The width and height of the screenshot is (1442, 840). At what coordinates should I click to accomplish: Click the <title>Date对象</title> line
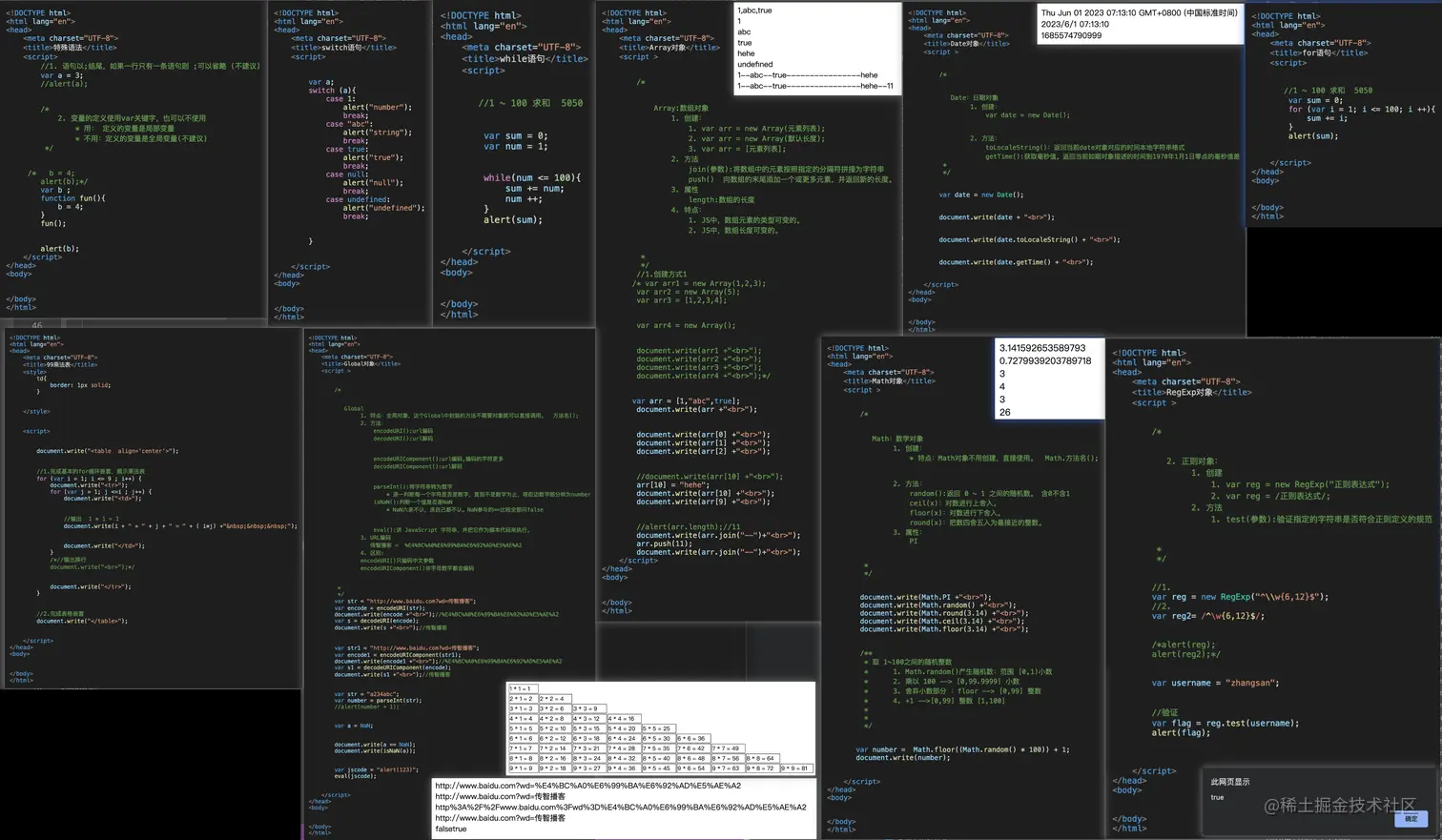(x=966, y=44)
